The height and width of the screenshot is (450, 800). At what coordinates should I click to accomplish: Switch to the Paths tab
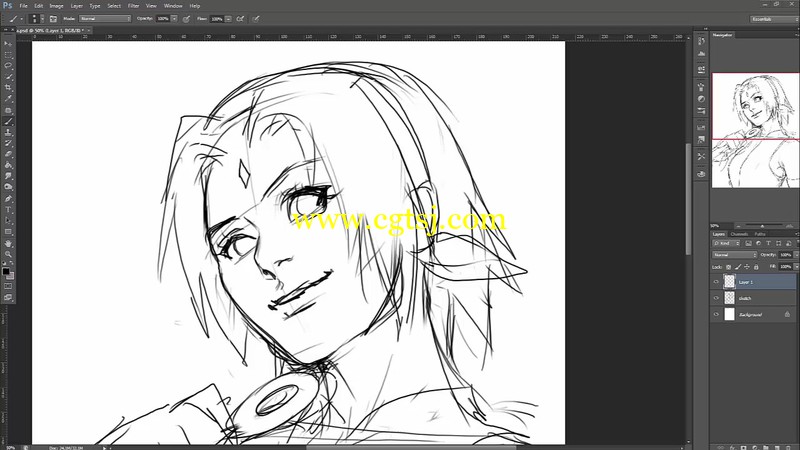click(760, 234)
